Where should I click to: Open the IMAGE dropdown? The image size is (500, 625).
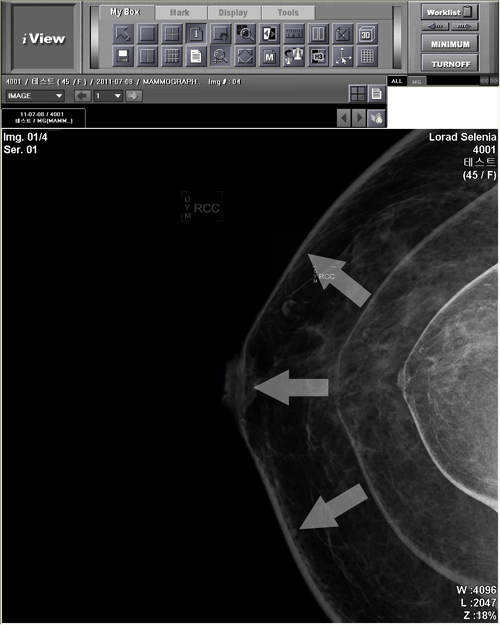(35, 96)
